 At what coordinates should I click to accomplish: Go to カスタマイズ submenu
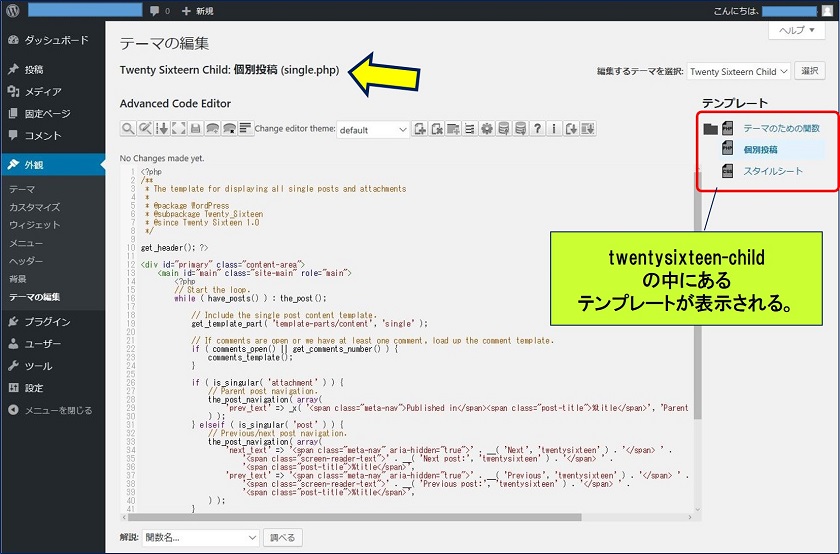tap(34, 207)
